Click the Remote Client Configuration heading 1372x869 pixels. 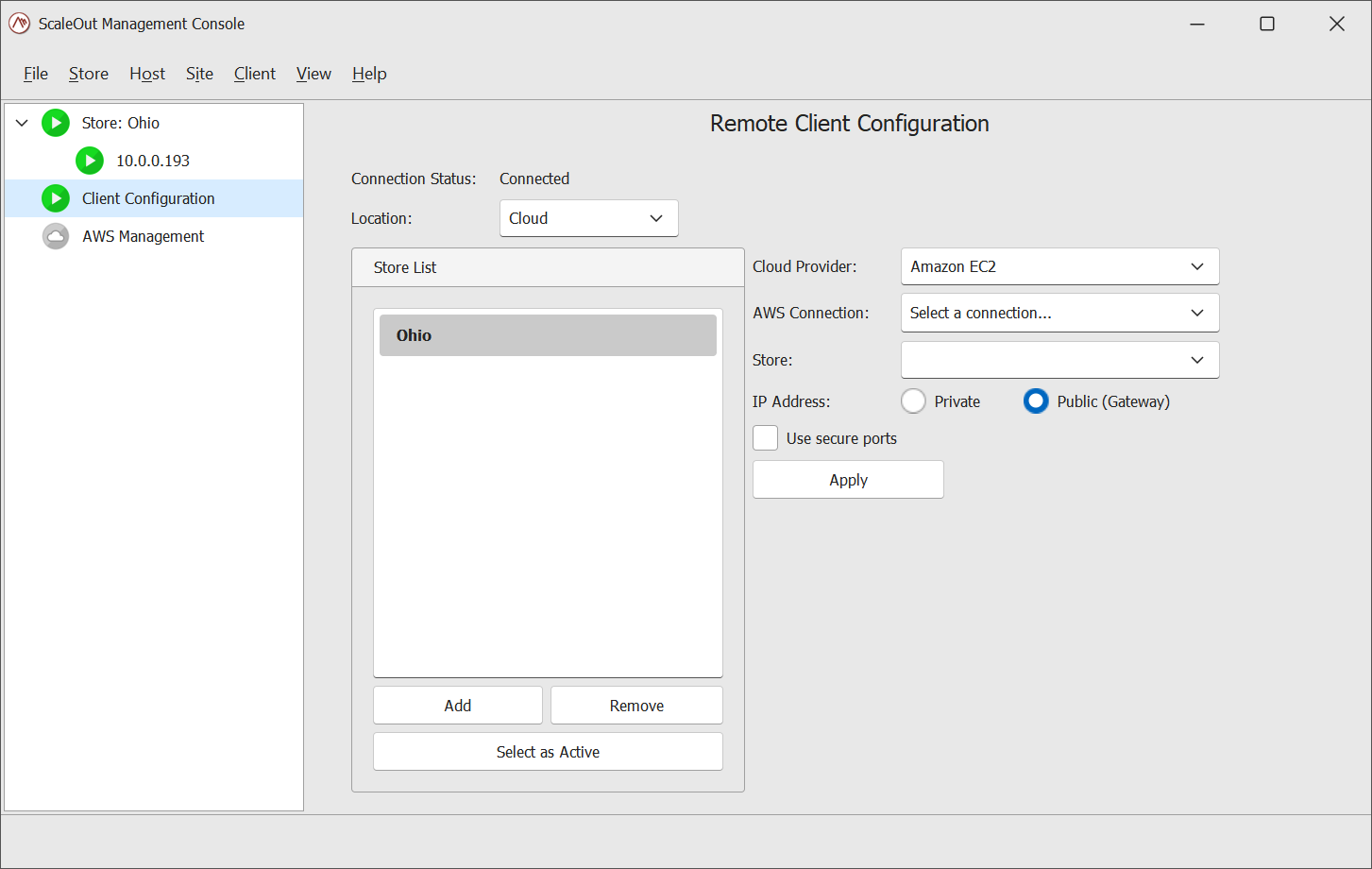(x=850, y=124)
